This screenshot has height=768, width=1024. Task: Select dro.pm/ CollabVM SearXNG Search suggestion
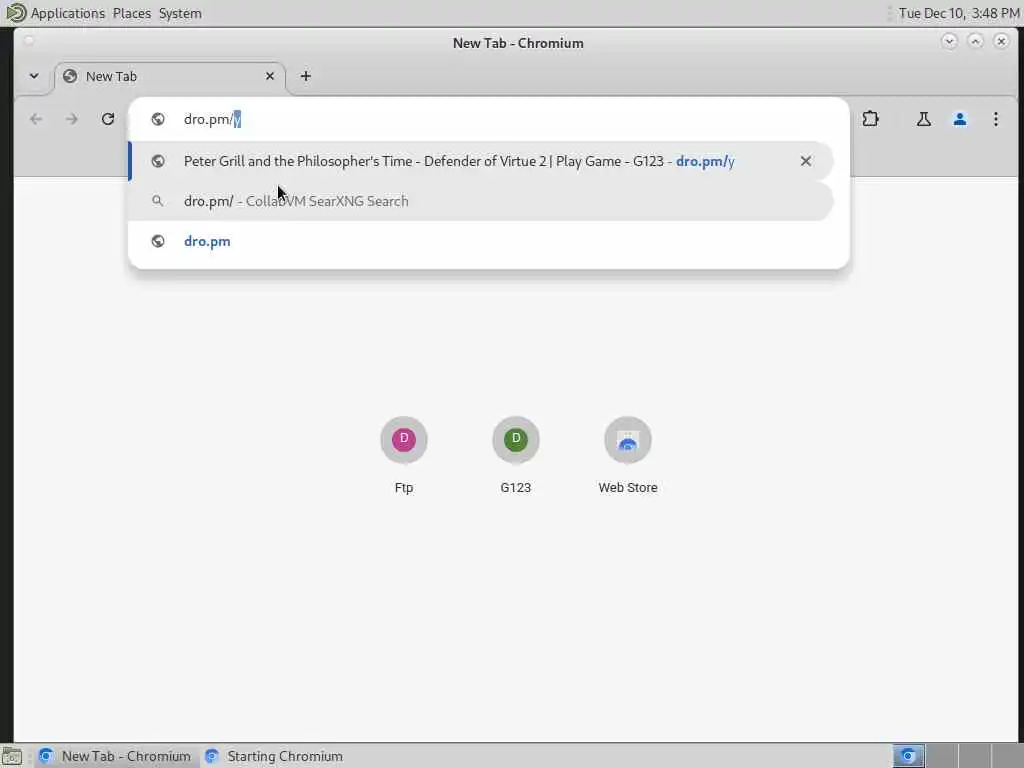coord(481,201)
